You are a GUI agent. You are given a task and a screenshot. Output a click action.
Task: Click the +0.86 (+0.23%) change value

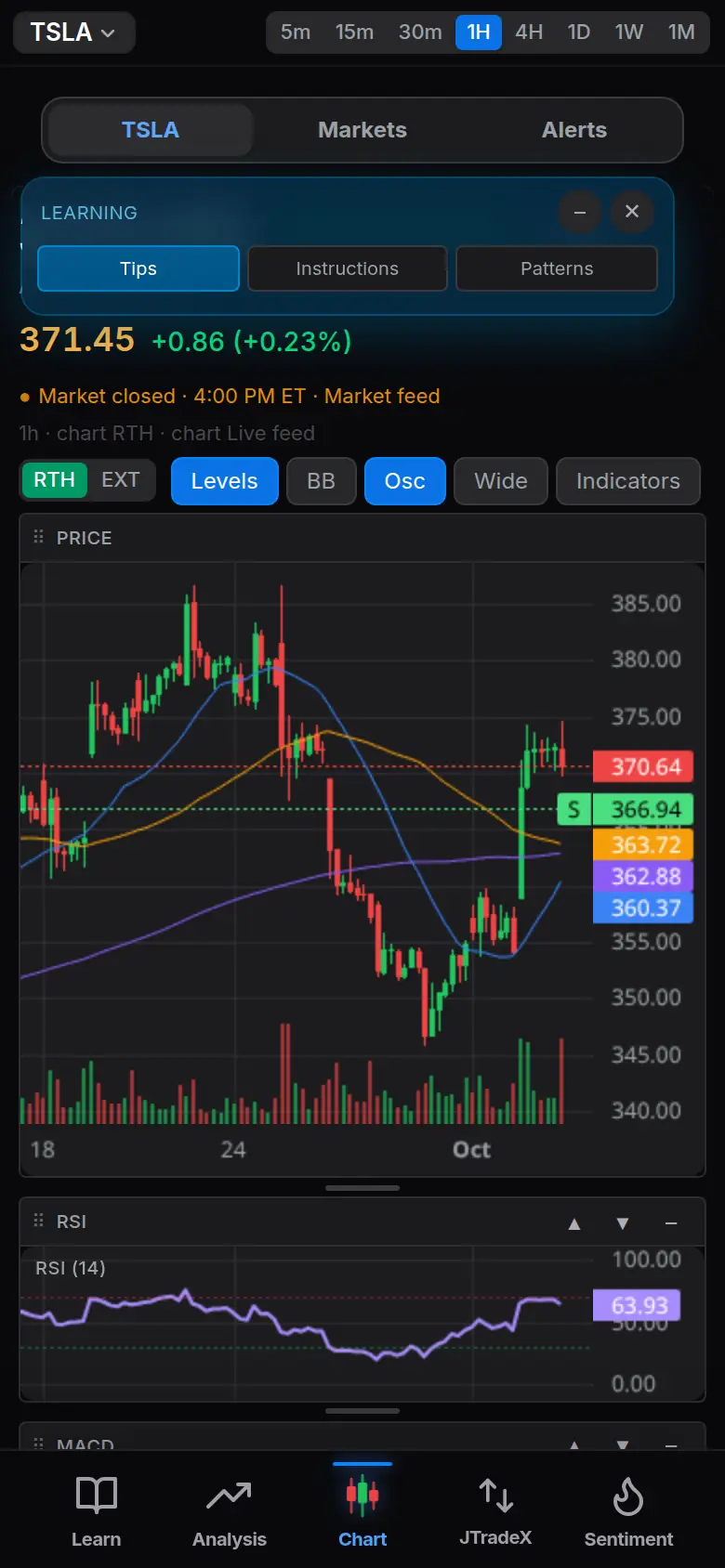point(252,342)
